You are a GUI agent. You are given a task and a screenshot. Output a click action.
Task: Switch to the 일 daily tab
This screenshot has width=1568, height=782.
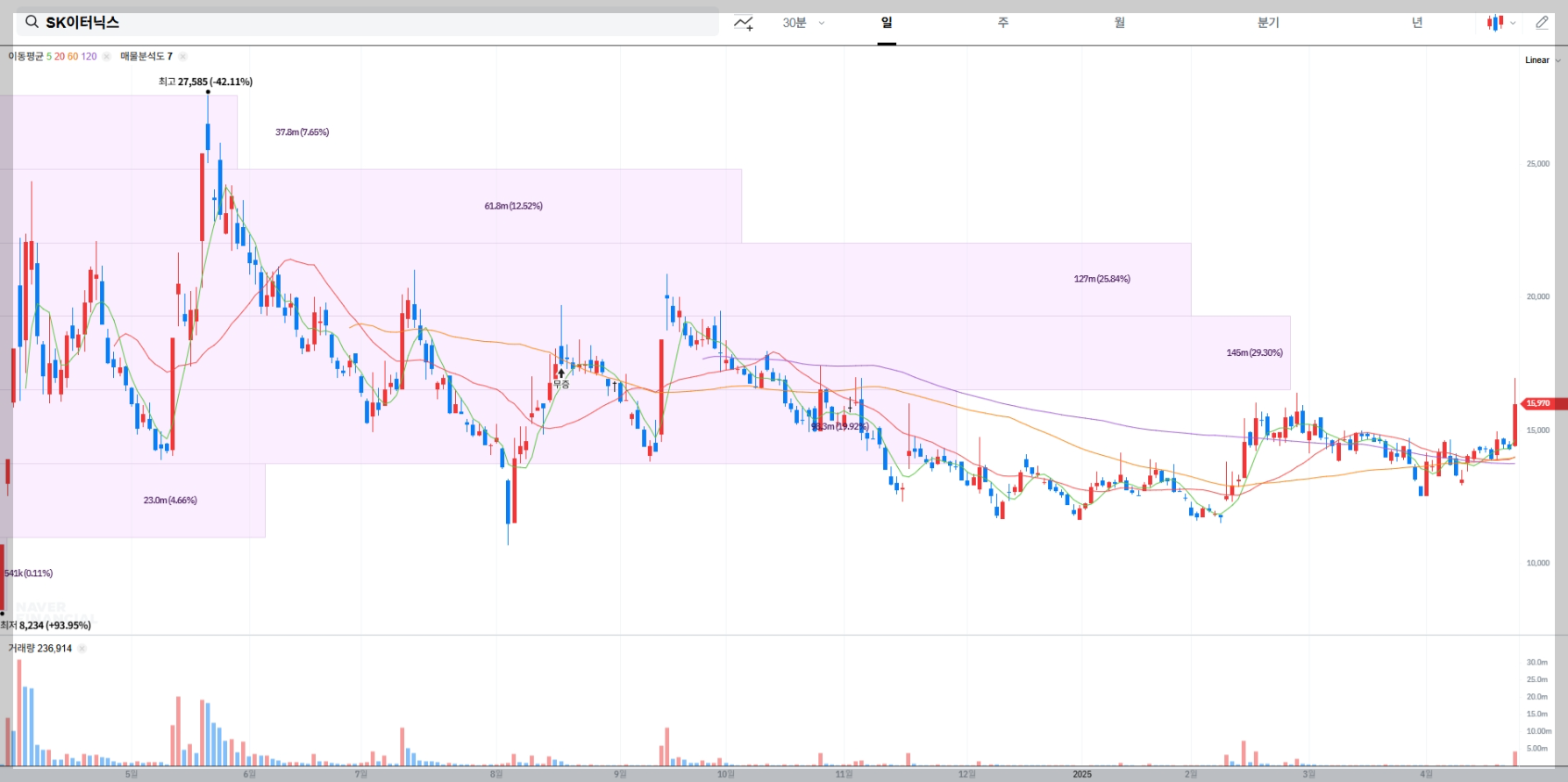[887, 23]
